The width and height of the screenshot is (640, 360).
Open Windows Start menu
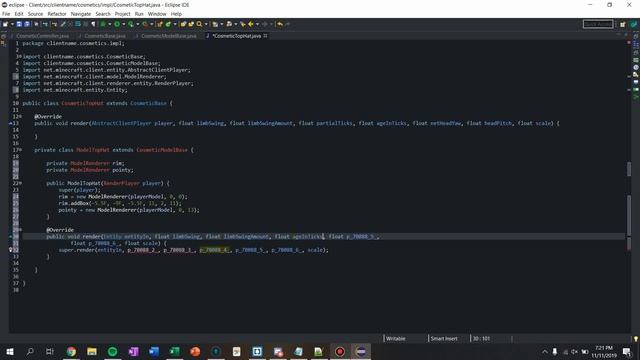[x=10, y=351]
